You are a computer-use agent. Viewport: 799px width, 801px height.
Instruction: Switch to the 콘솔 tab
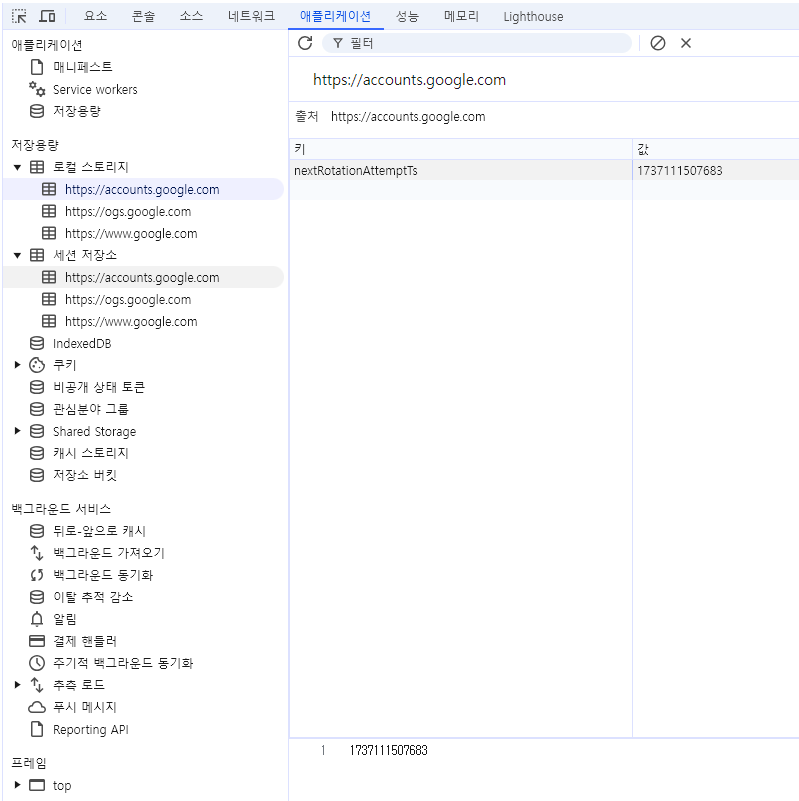[143, 16]
